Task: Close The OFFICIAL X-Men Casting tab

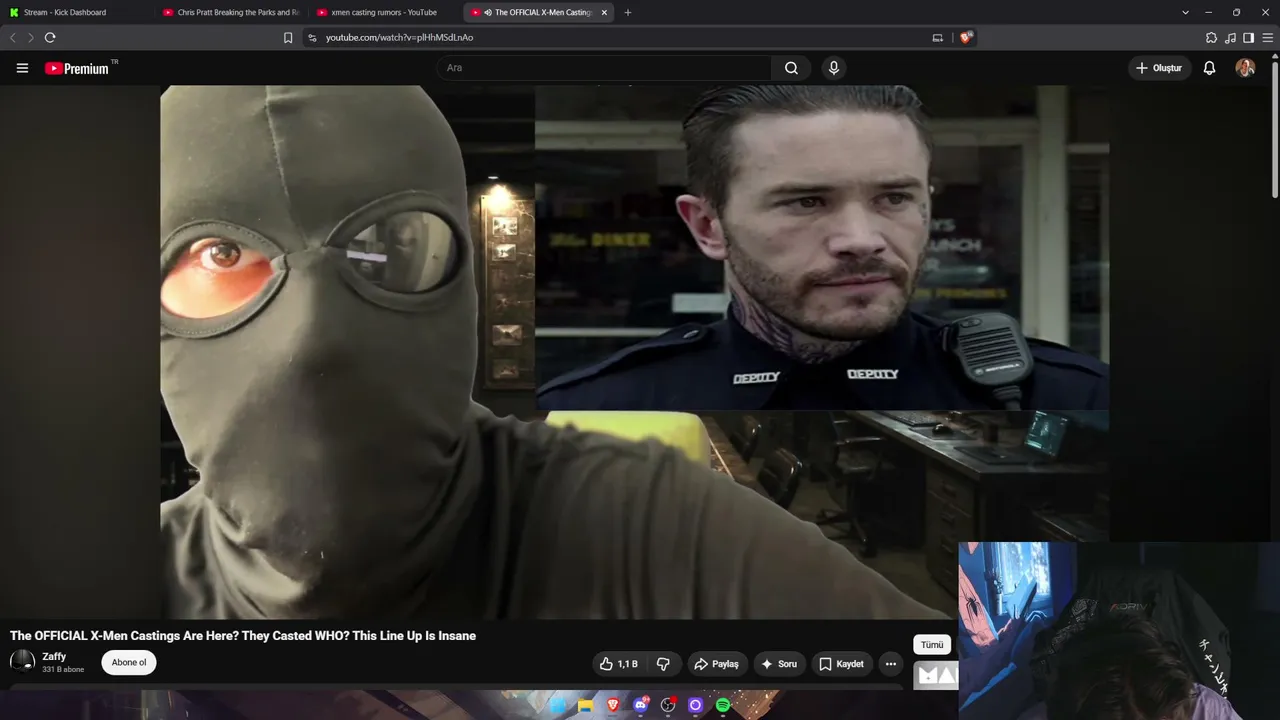Action: (604, 12)
